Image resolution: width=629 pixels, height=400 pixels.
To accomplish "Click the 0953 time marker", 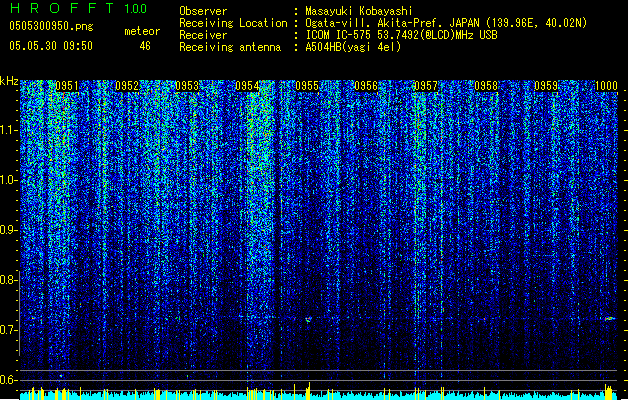I will click(187, 86).
